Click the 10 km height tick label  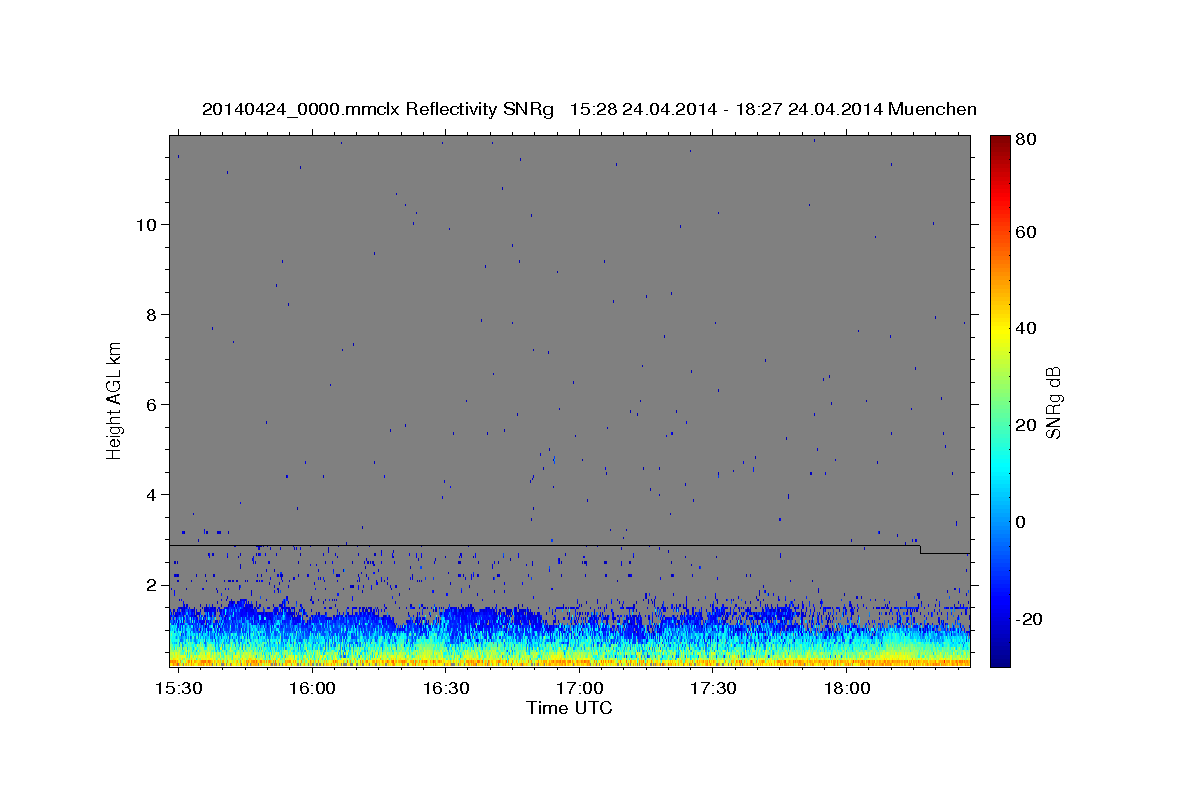click(146, 224)
